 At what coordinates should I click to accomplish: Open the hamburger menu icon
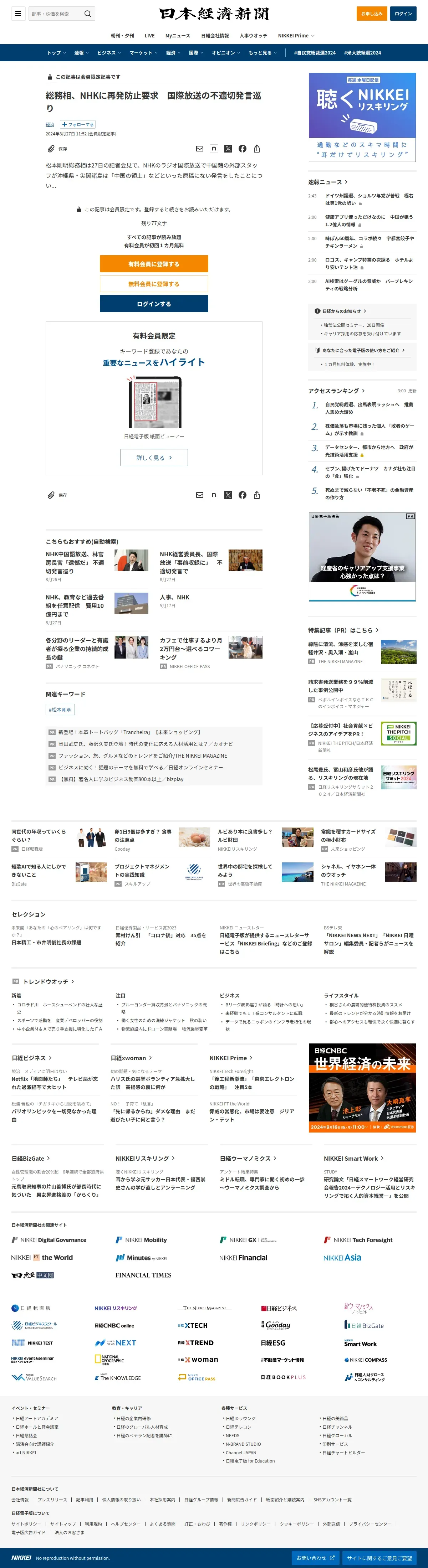point(18,14)
